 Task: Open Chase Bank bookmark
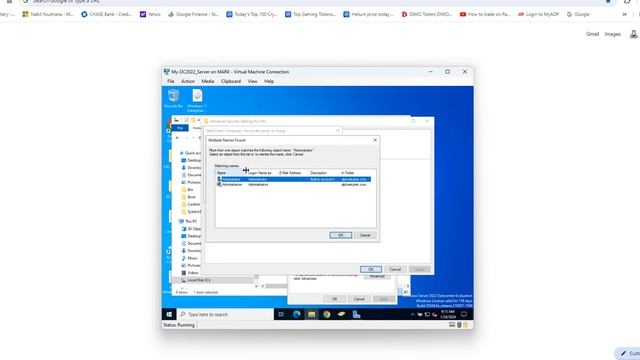(107, 14)
